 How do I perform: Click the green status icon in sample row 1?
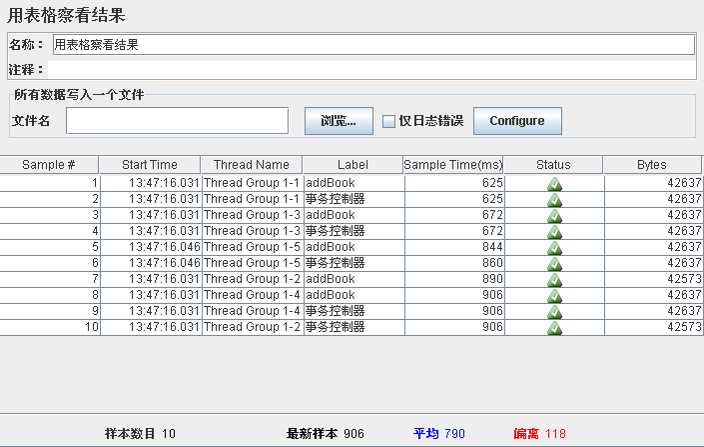(x=554, y=184)
